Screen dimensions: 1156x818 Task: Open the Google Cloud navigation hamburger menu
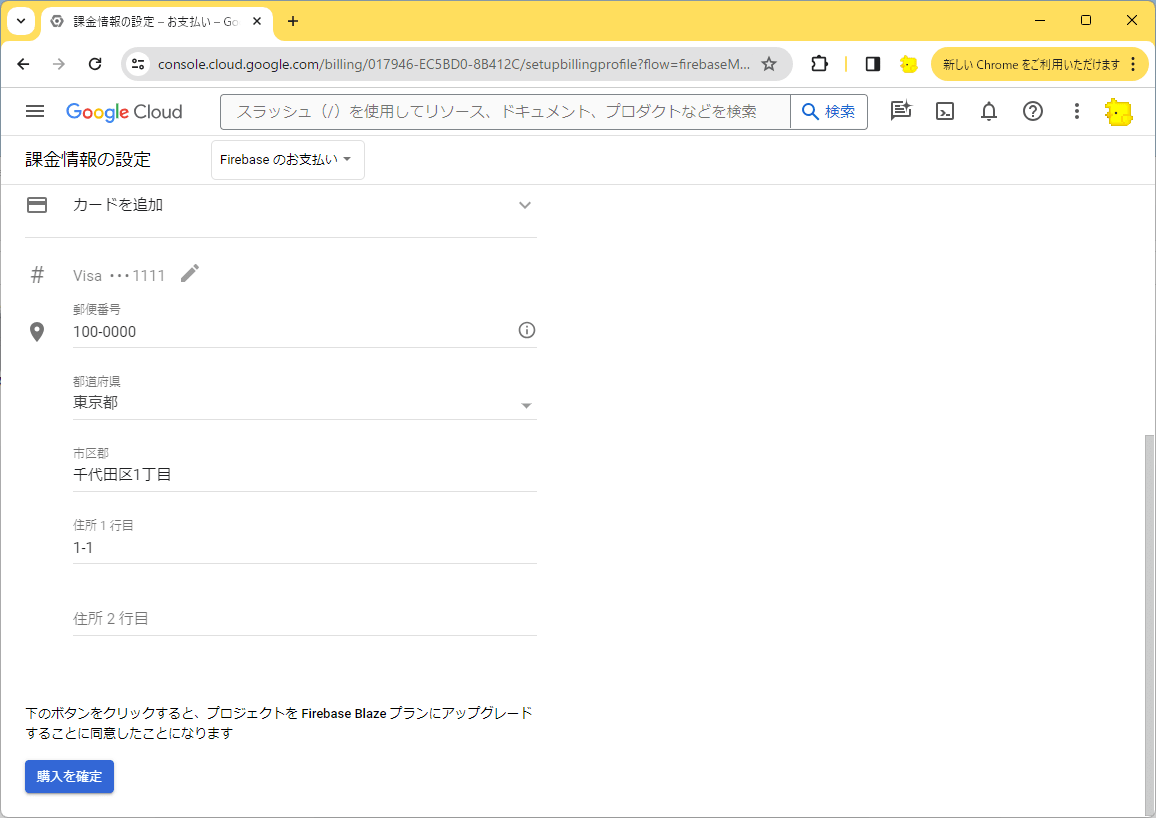[35, 111]
